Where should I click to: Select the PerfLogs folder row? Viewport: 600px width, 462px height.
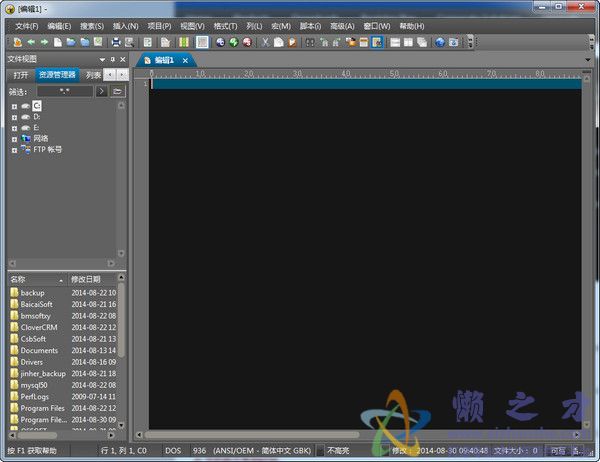point(63,397)
